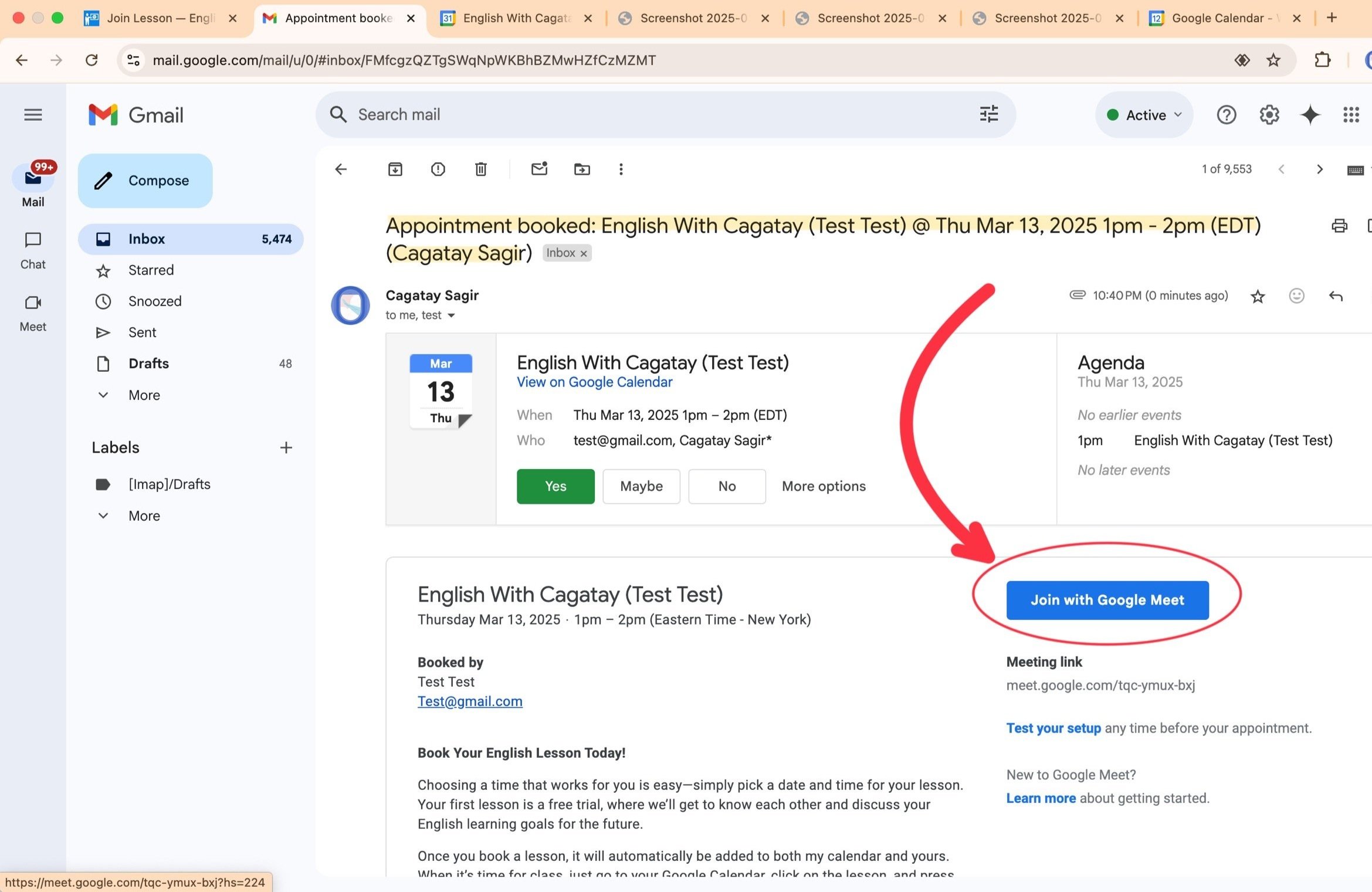
Task: Open Gmail Settings gear
Action: click(1269, 115)
